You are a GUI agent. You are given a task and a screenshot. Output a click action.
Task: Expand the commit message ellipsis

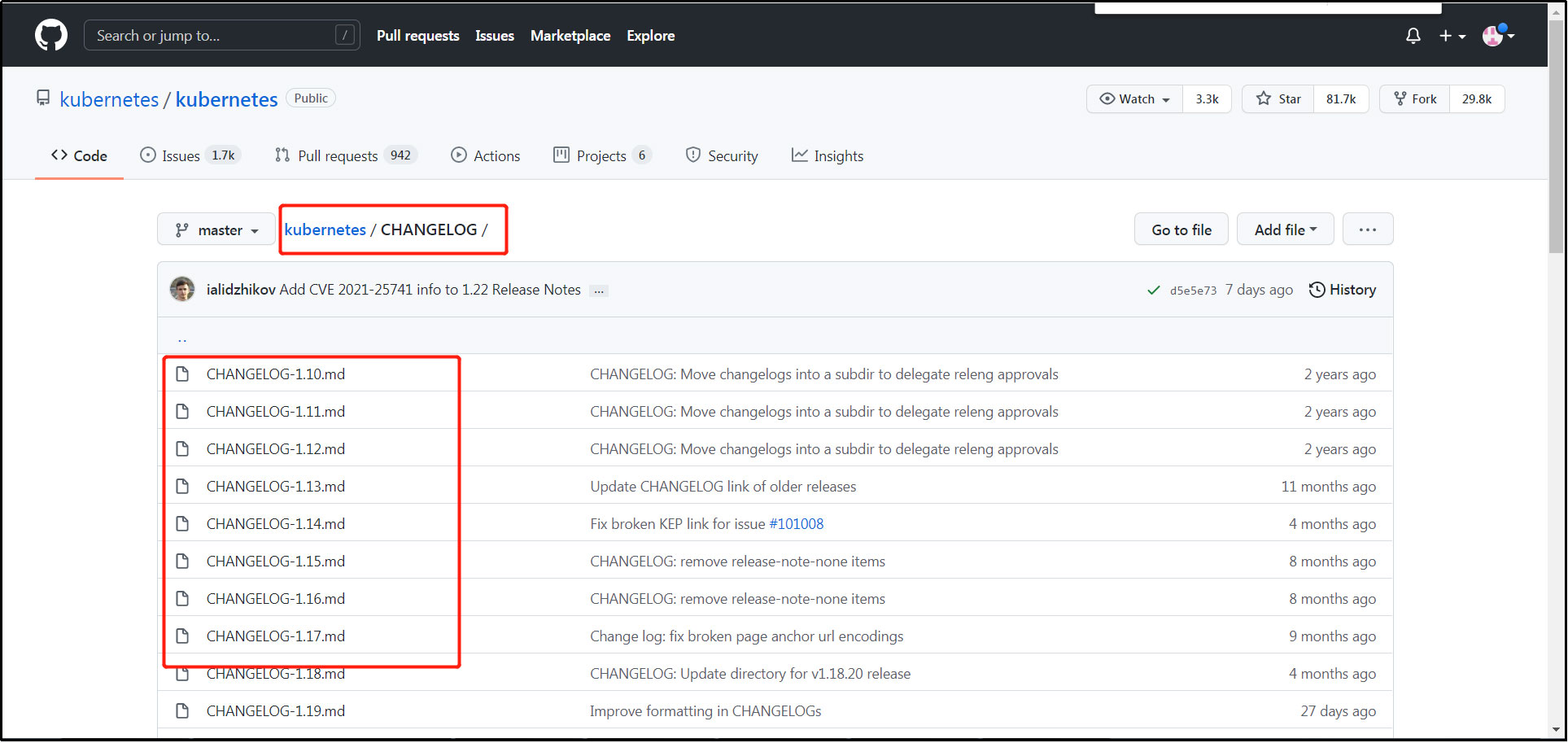599,291
